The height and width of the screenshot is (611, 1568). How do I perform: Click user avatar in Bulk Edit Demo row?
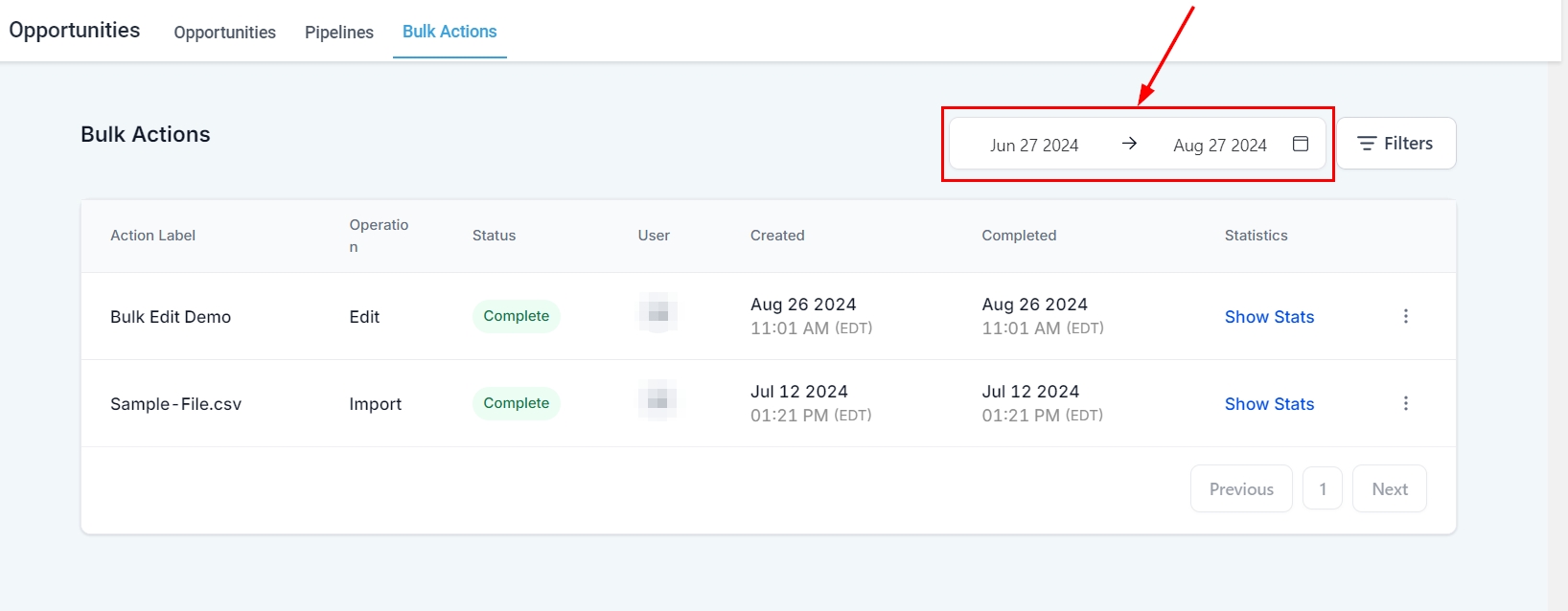[x=657, y=315]
